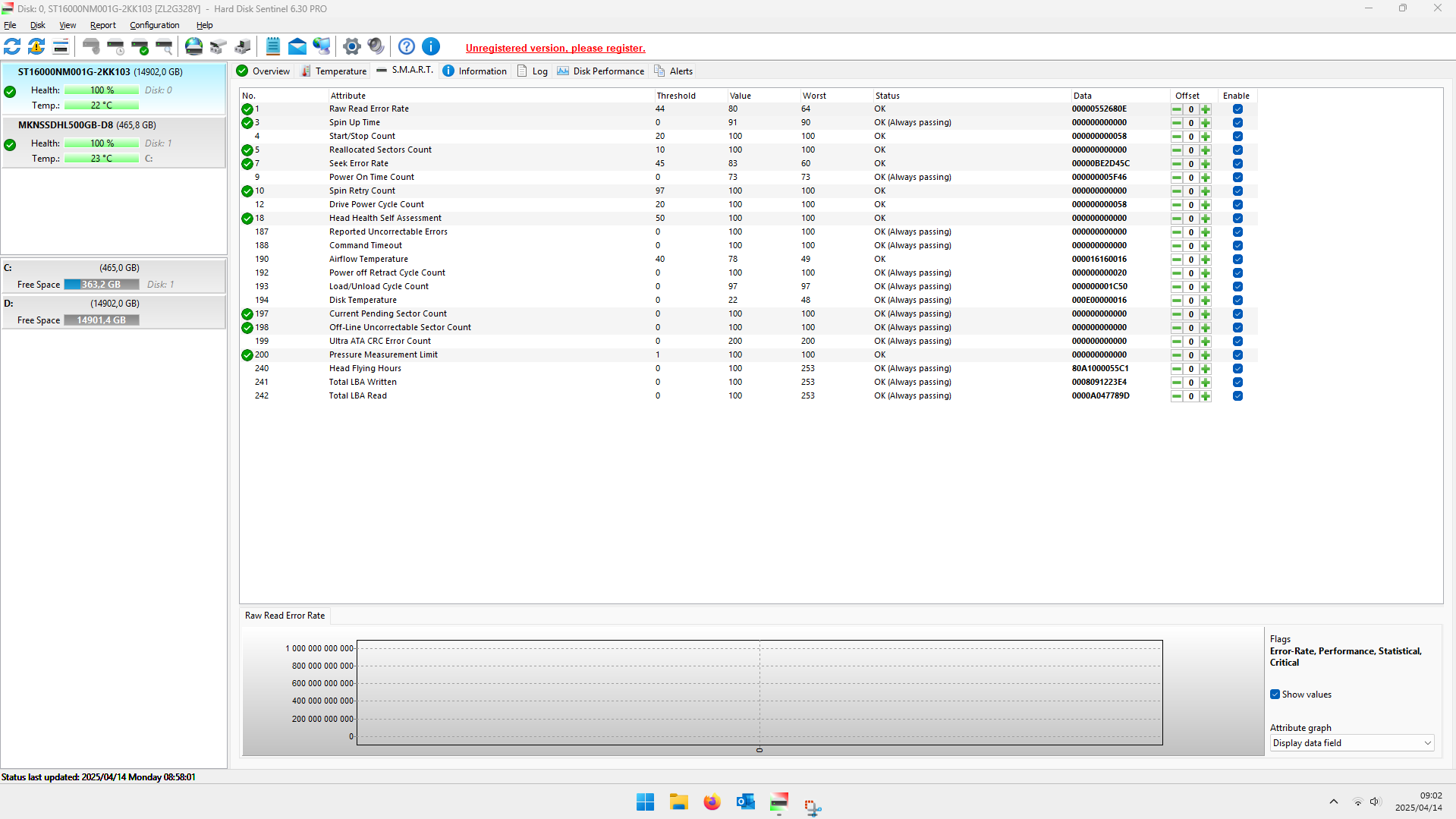Toggle Enable checkbox for Head Flying Hours
The width and height of the screenshot is (1456, 819).
click(1237, 369)
